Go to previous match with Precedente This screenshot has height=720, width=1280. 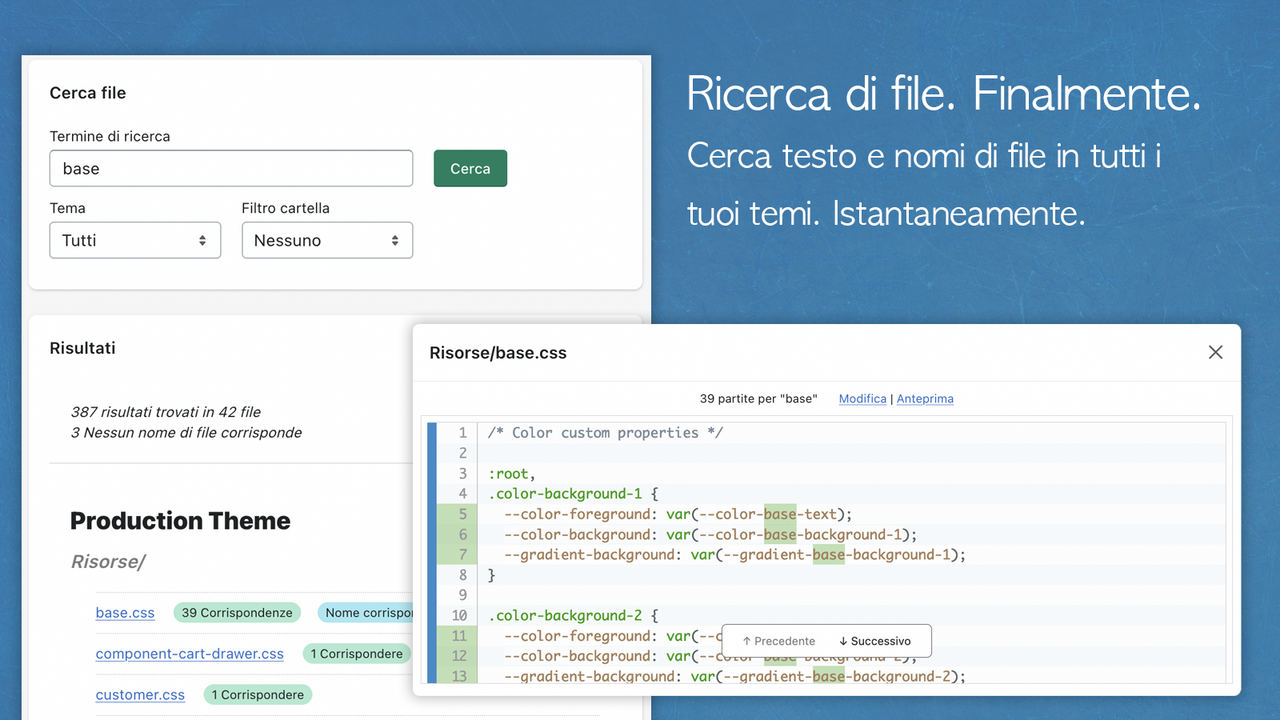pos(779,641)
